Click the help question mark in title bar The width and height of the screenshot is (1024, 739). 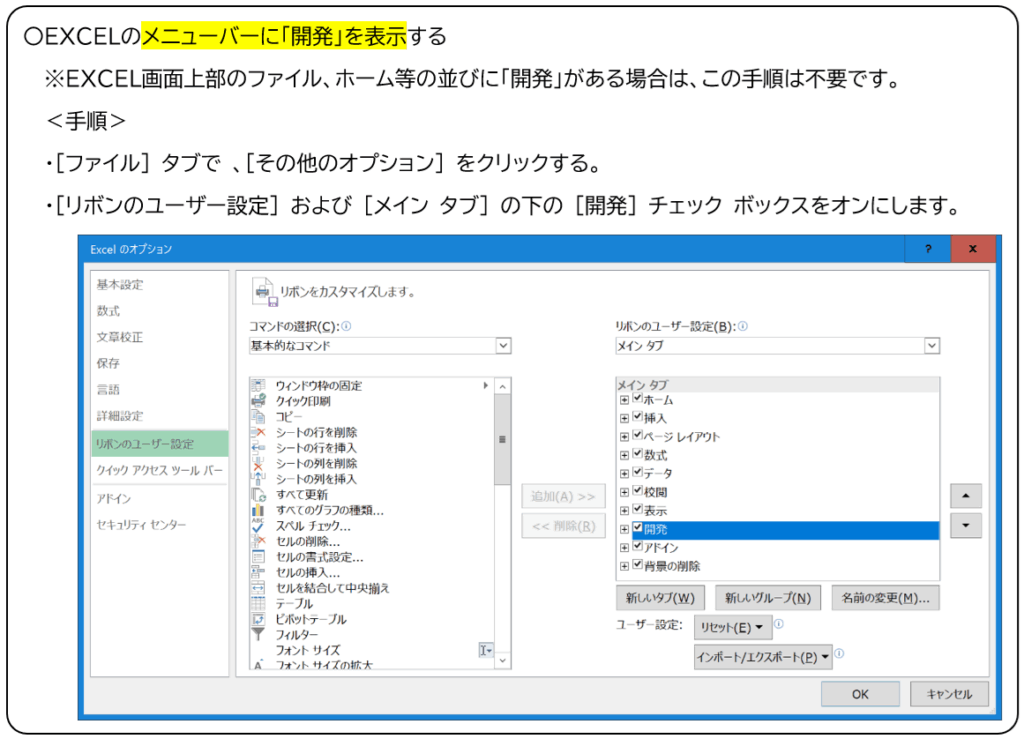pyautogui.click(x=928, y=249)
